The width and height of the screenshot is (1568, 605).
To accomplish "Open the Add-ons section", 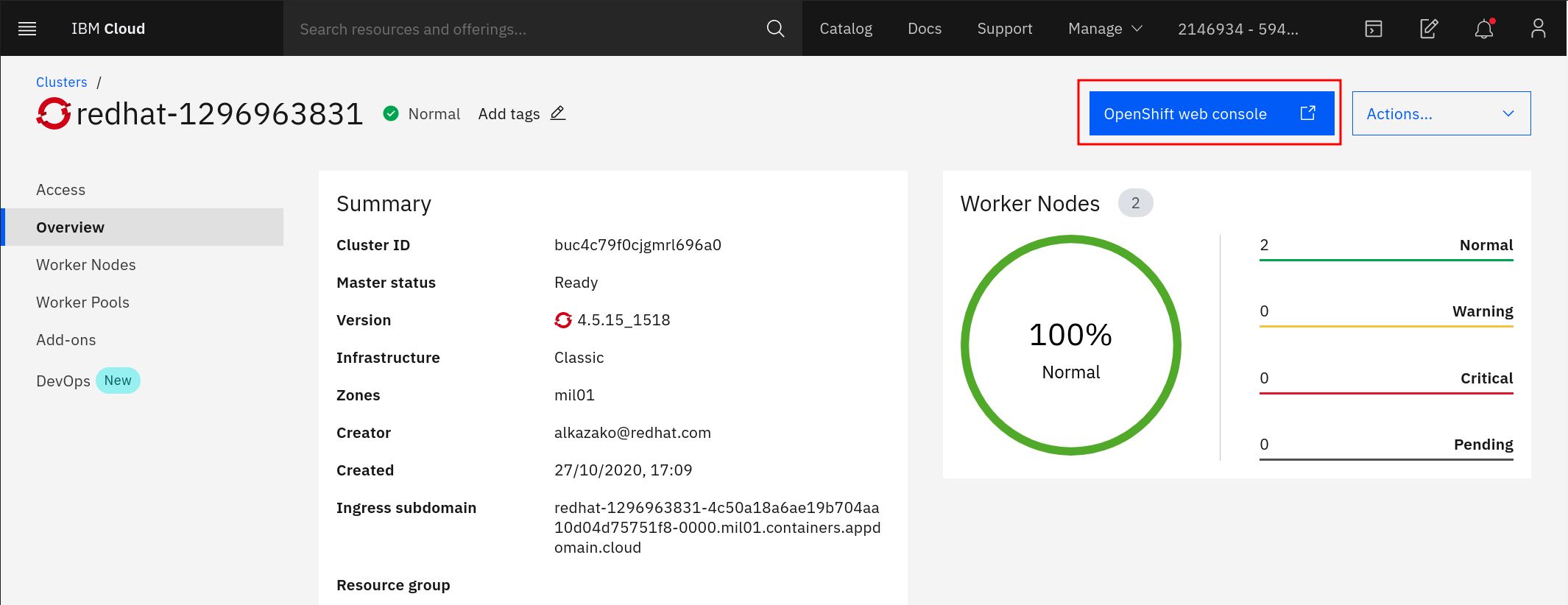I will [66, 340].
